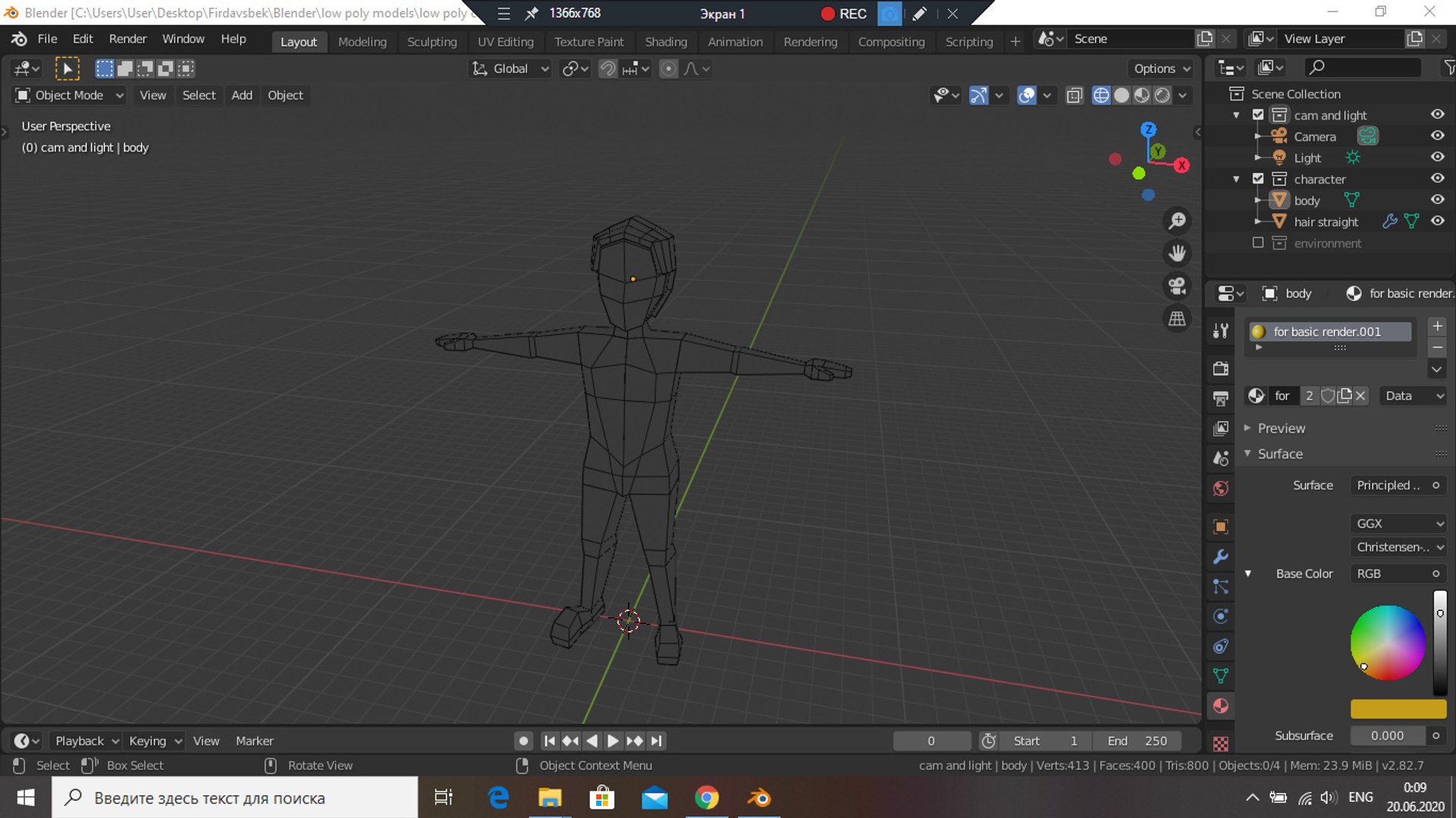Open Object properties orange square tab
Viewport: 1456px width, 818px height.
[1220, 526]
